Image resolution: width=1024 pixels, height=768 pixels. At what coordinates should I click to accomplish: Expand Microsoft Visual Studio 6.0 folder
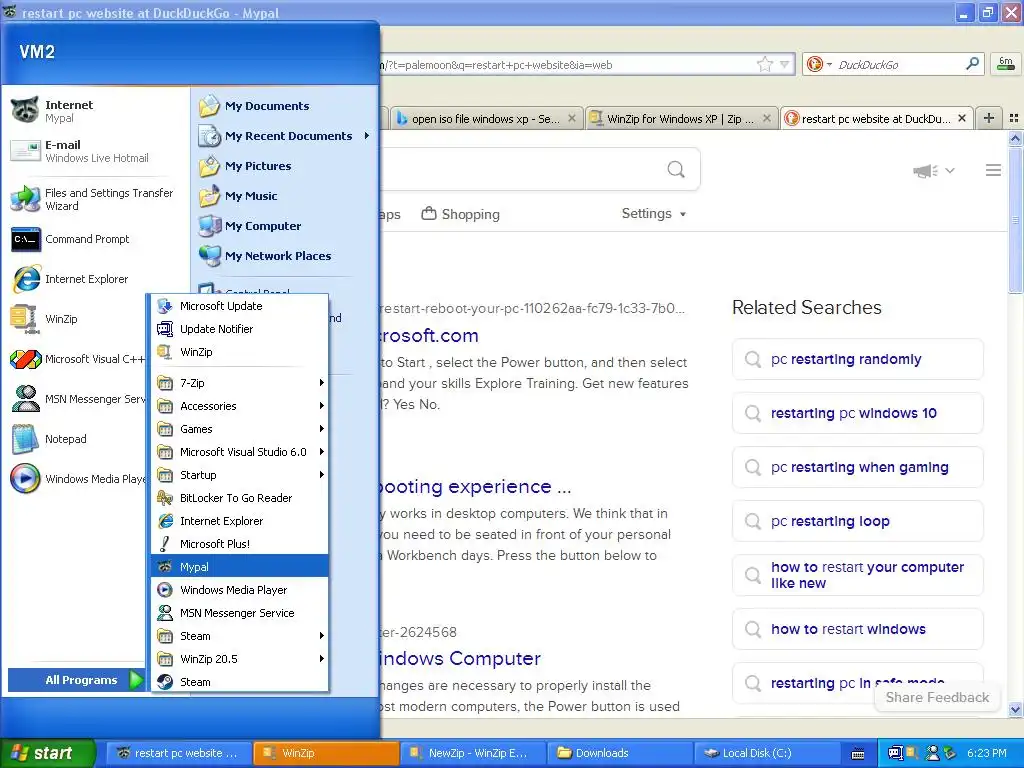tap(240, 451)
